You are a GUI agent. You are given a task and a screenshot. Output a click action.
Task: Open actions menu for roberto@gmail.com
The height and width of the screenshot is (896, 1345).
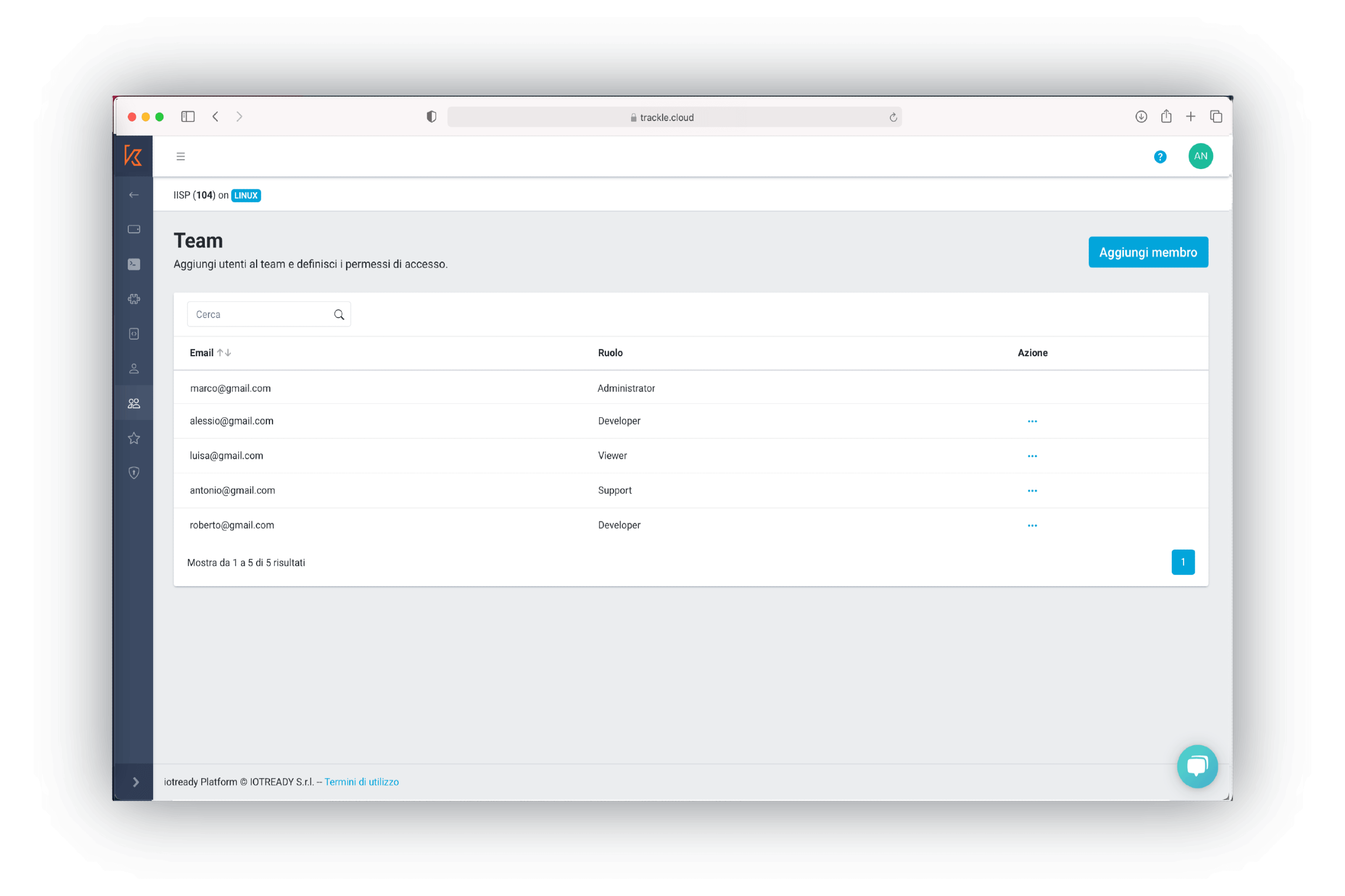[x=1032, y=526]
